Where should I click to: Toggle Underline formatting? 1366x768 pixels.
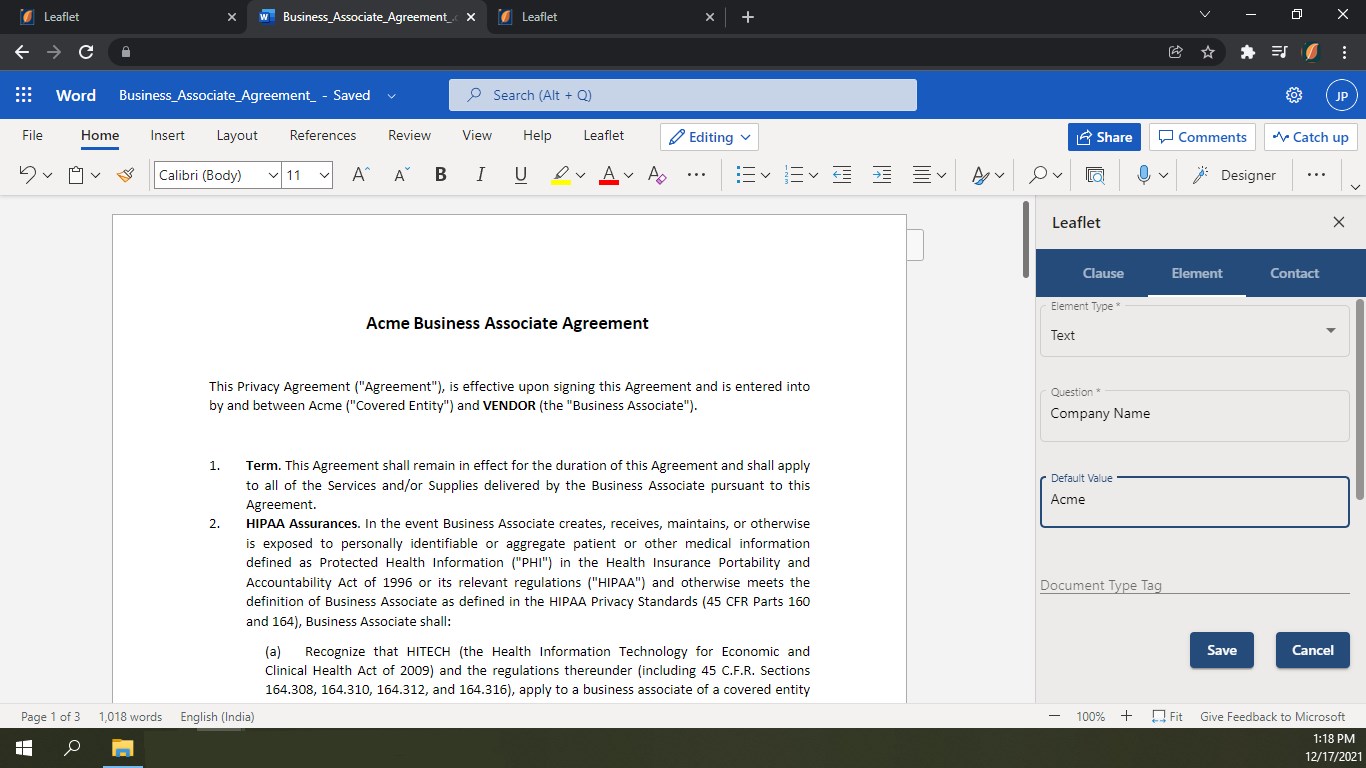tap(520, 175)
